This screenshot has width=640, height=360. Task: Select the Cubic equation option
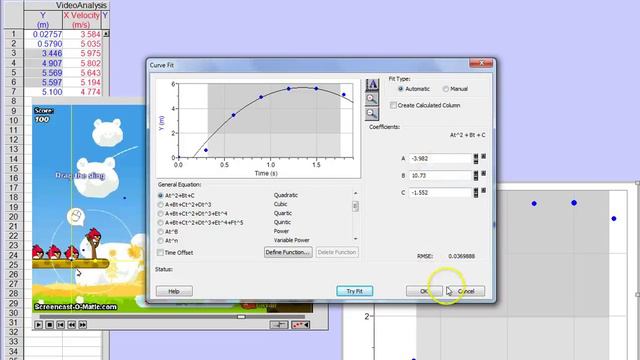coord(160,204)
